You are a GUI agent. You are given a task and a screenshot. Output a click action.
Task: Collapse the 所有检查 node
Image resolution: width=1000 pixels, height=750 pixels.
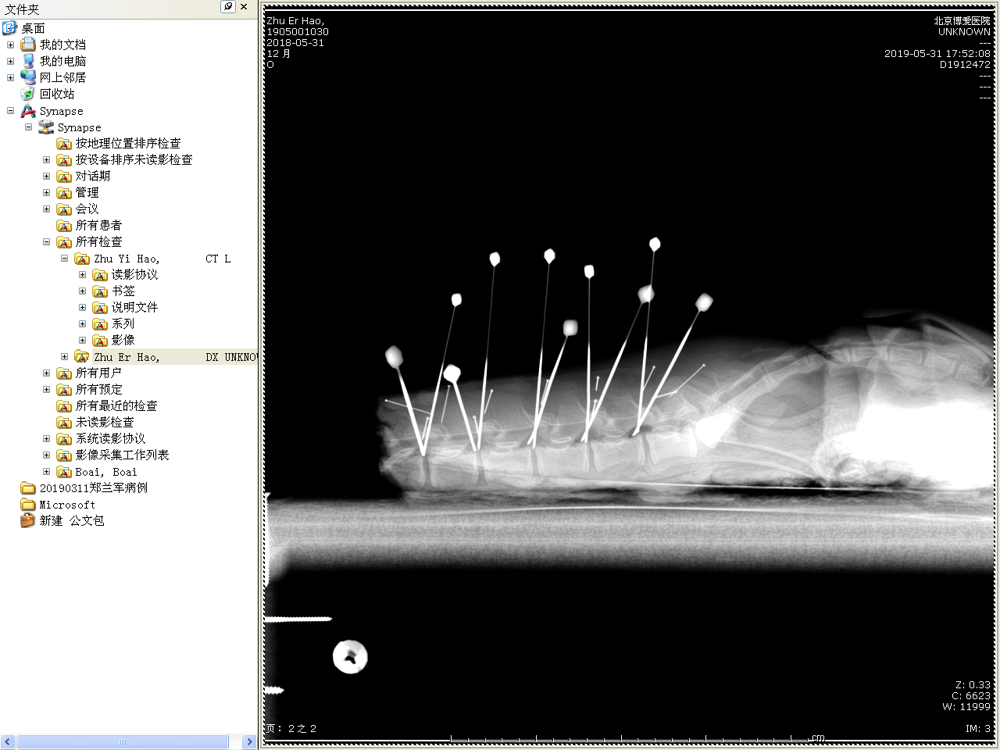point(46,242)
